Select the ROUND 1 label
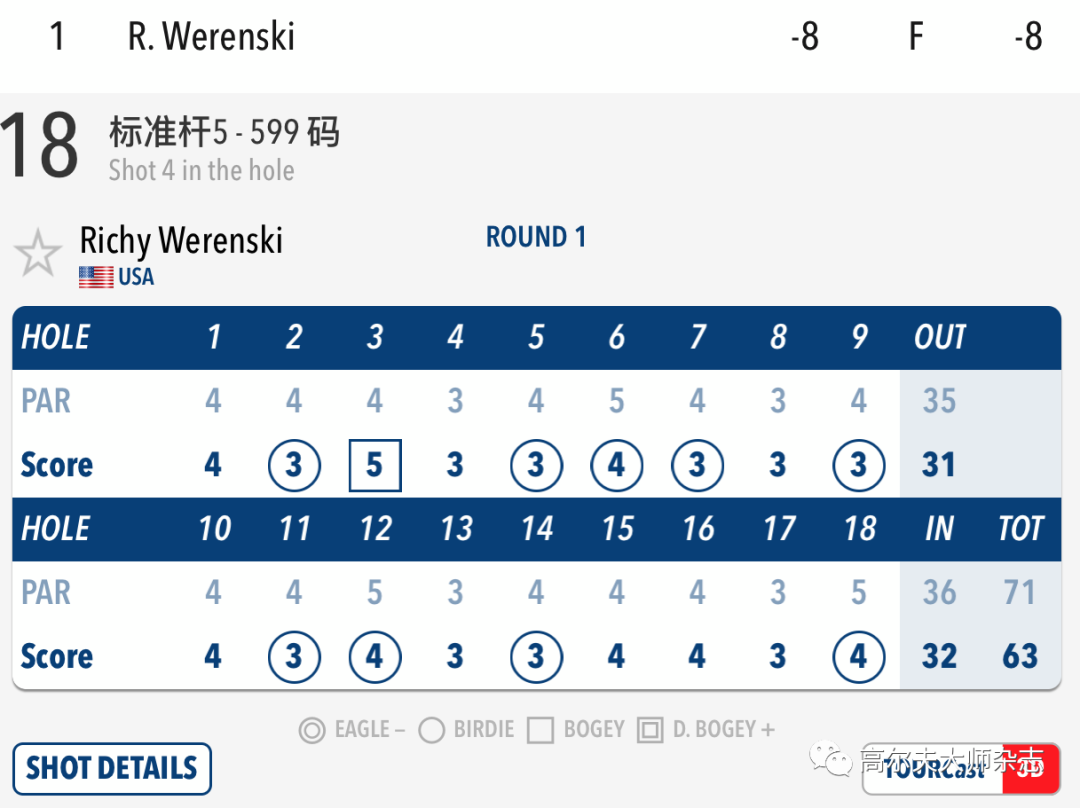Screen dimensions: 1080x808 [x=536, y=237]
